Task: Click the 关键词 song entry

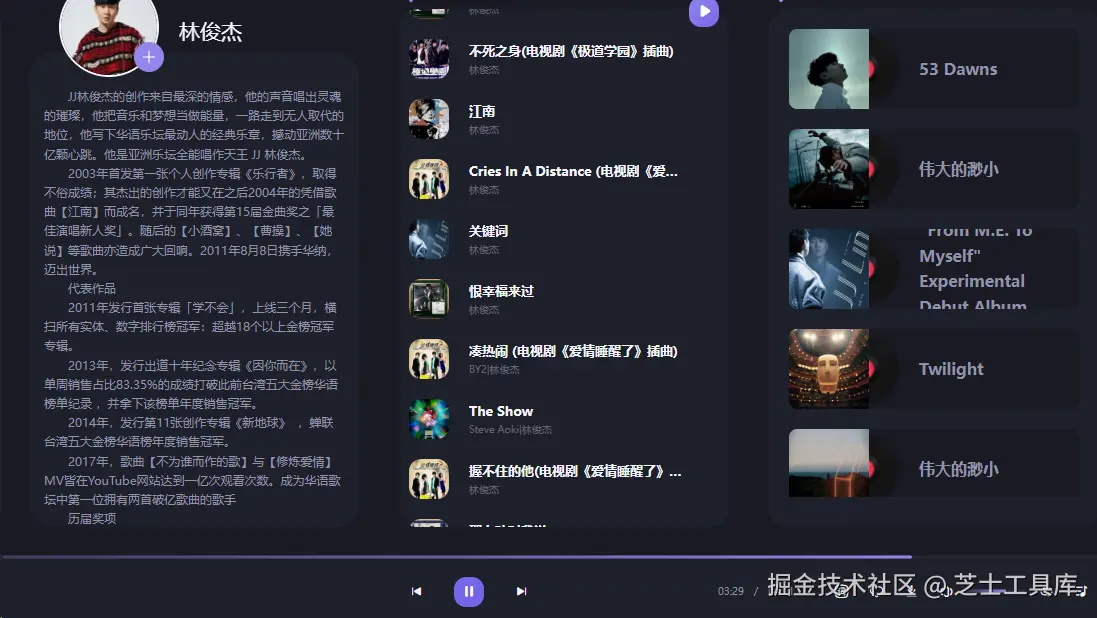Action: pyautogui.click(x=489, y=230)
